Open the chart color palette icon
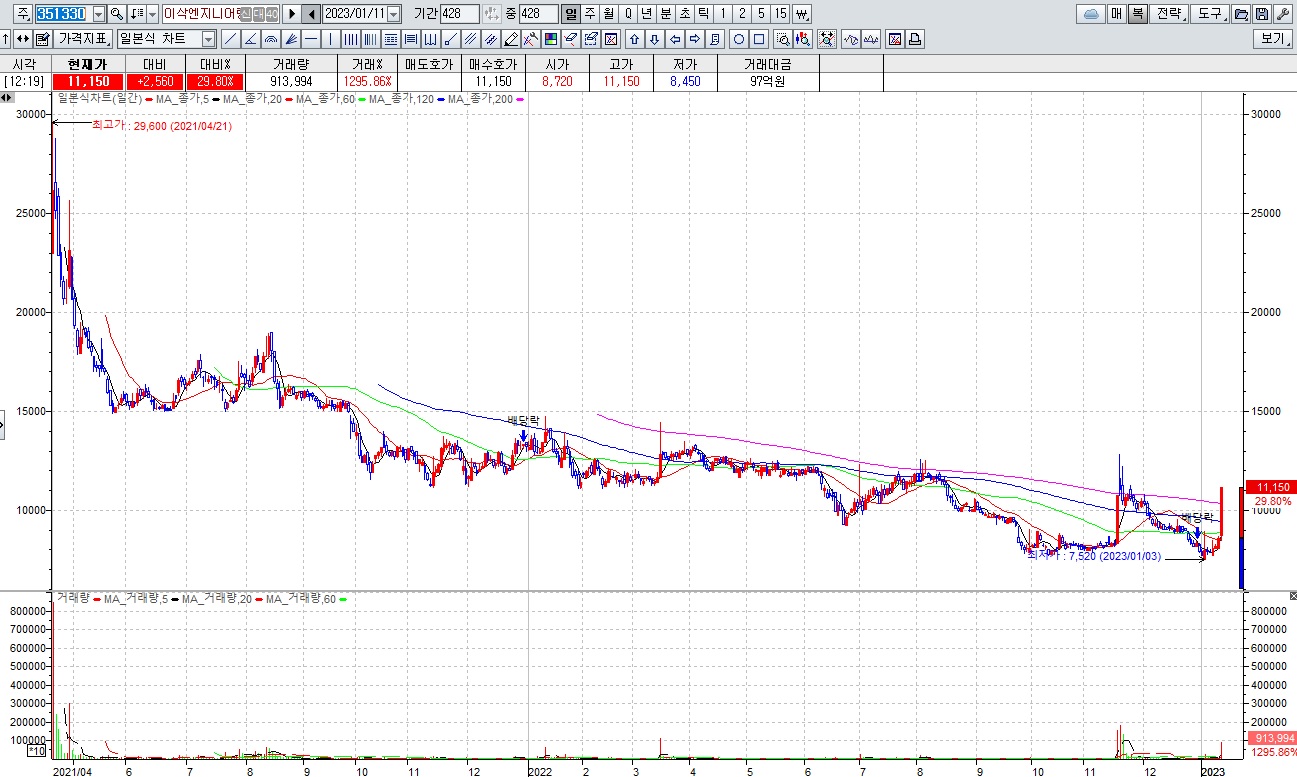This screenshot has height=777, width=1297. tap(549, 39)
